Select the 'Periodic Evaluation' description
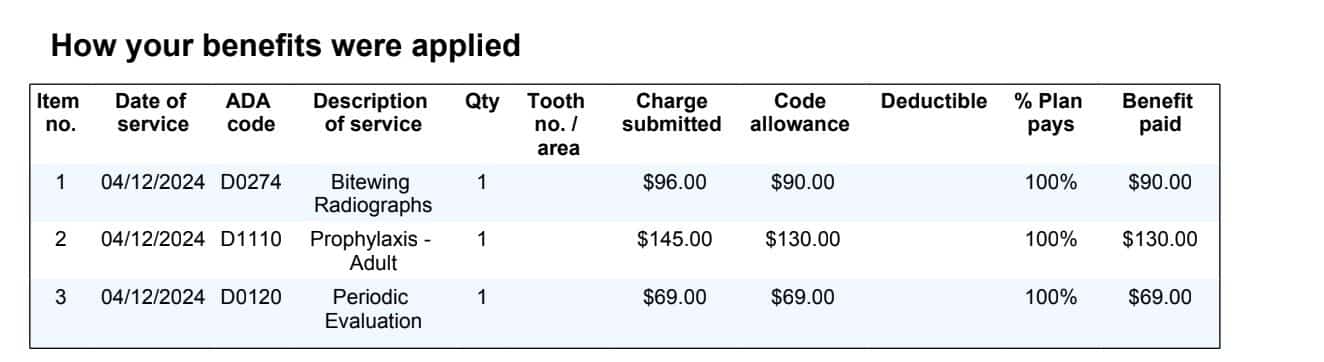Screen dimensions: 1324x362 (x=373, y=309)
